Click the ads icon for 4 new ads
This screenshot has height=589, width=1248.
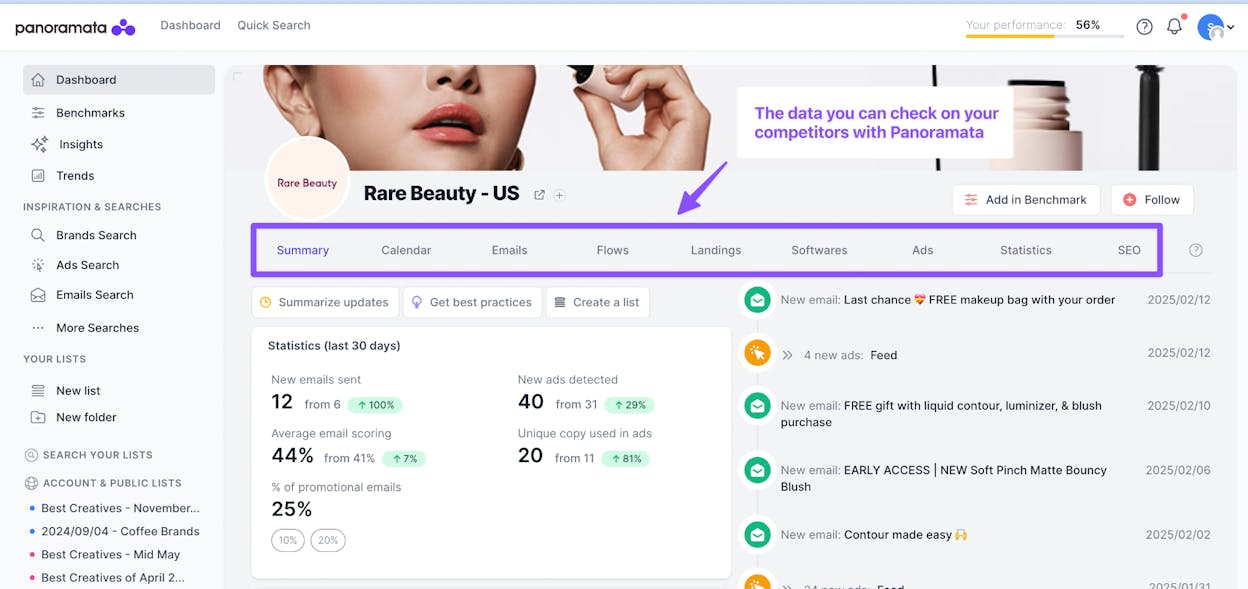(757, 353)
